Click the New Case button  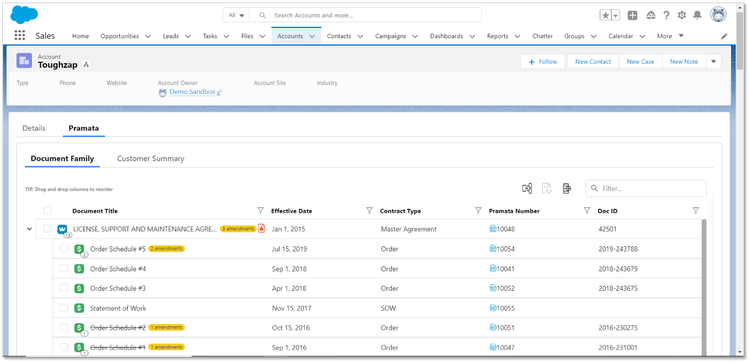pyautogui.click(x=640, y=61)
